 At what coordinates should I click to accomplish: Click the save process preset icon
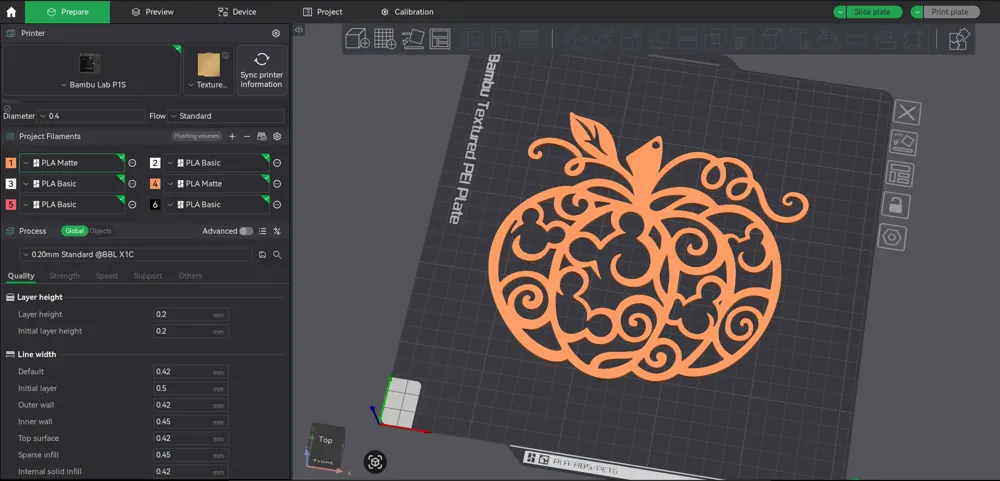click(262, 255)
